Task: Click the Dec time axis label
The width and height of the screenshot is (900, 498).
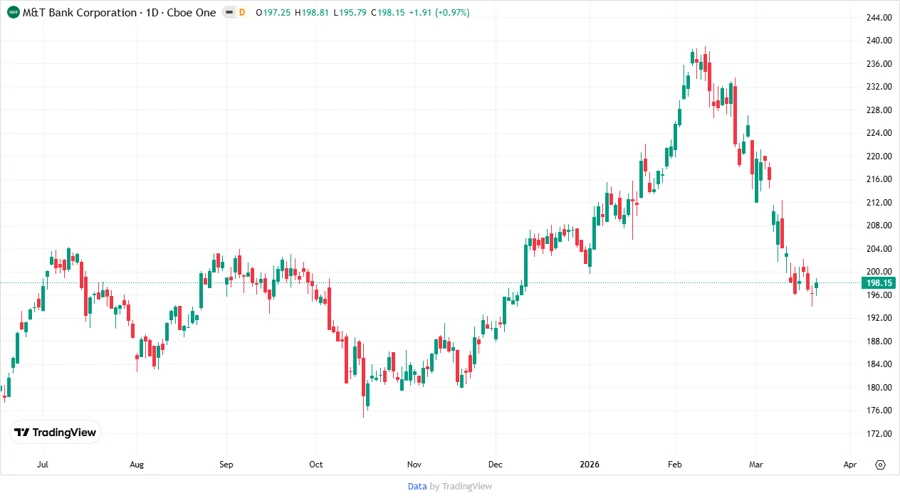Action: pos(495,464)
